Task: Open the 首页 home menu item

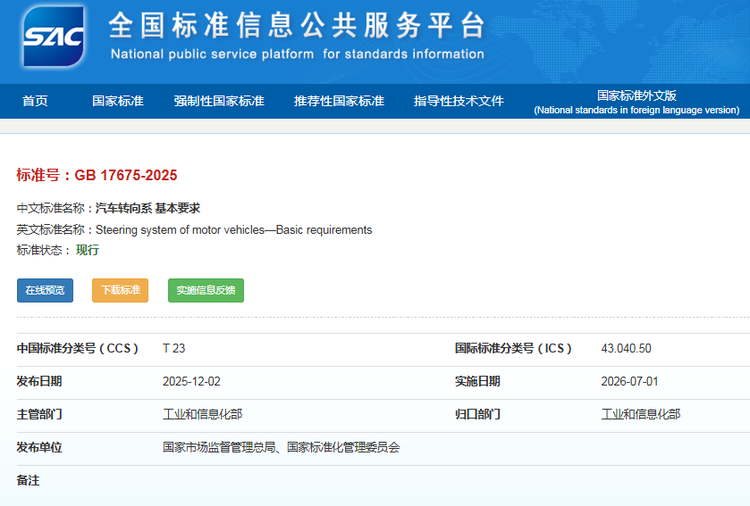Action: 35,101
